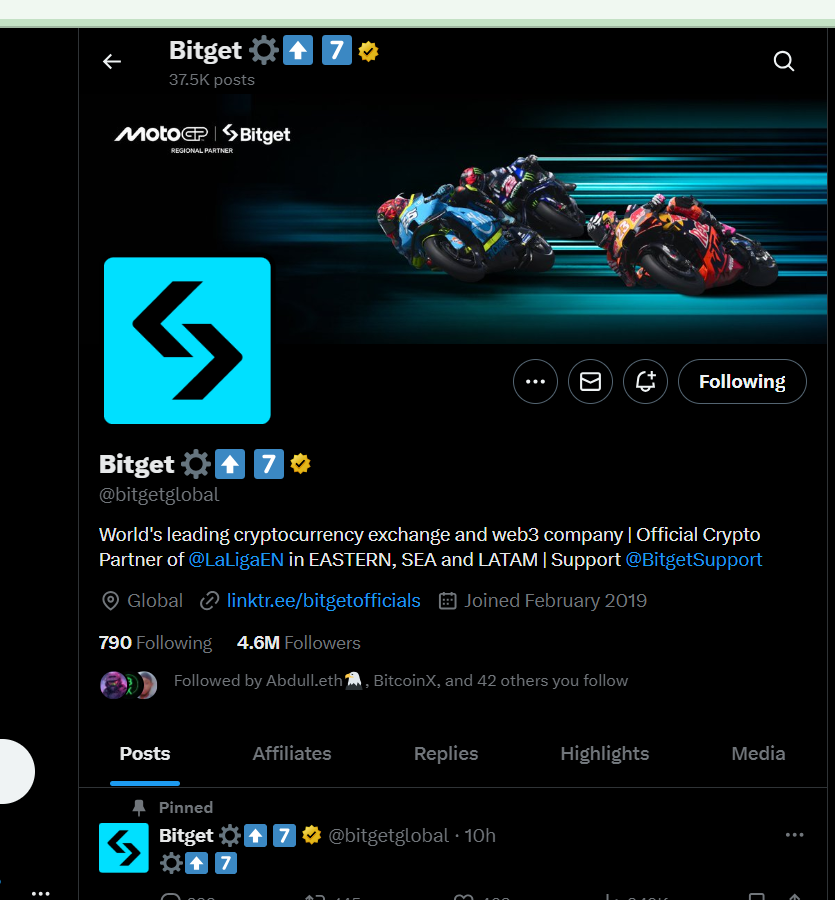Switch to the Affiliates tab
Image resolution: width=835 pixels, height=900 pixels.
point(292,754)
